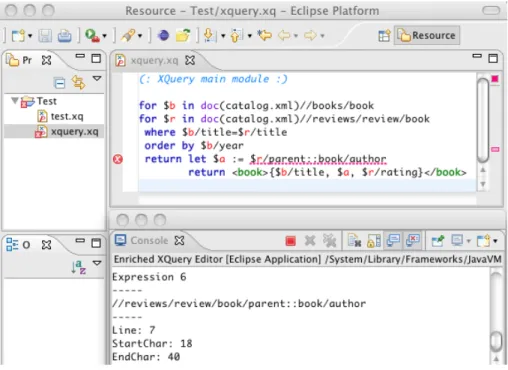Click the 'Expression 6' console line
This screenshot has width=508, height=370.
149,277
